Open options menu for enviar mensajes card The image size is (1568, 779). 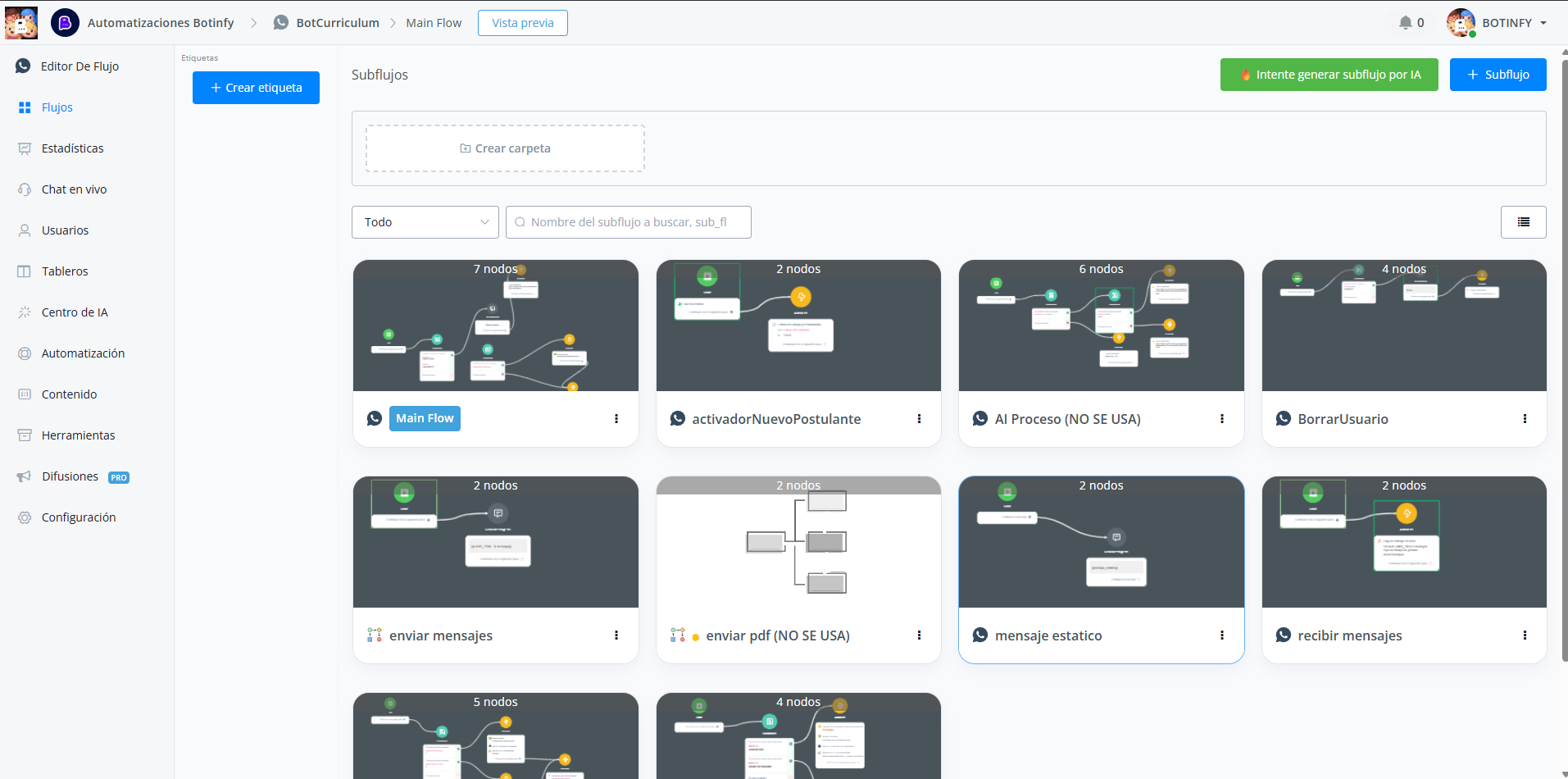616,635
